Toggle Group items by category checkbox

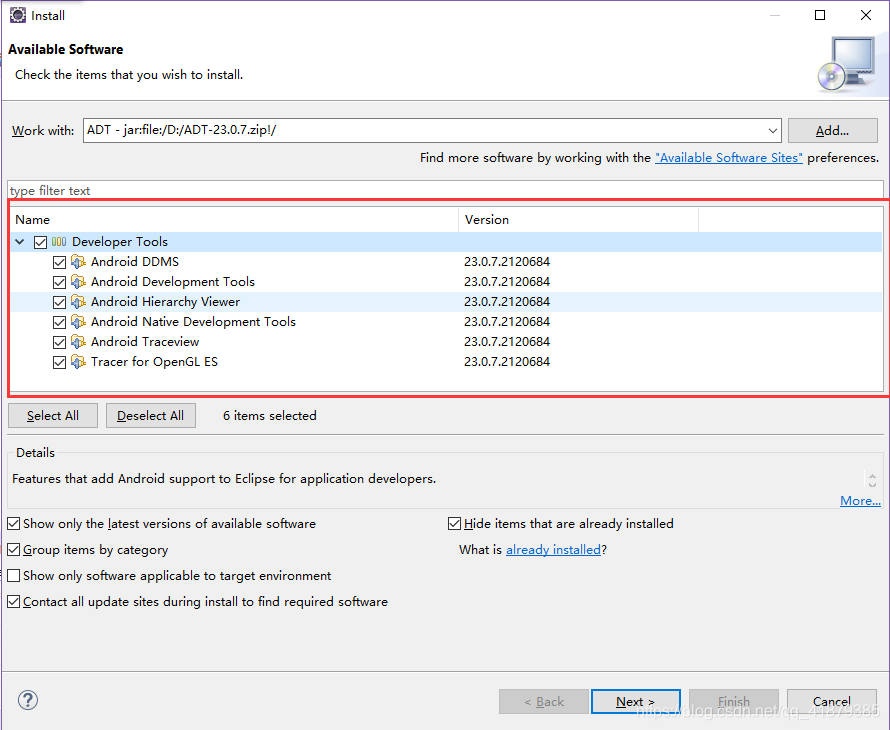click(14, 549)
